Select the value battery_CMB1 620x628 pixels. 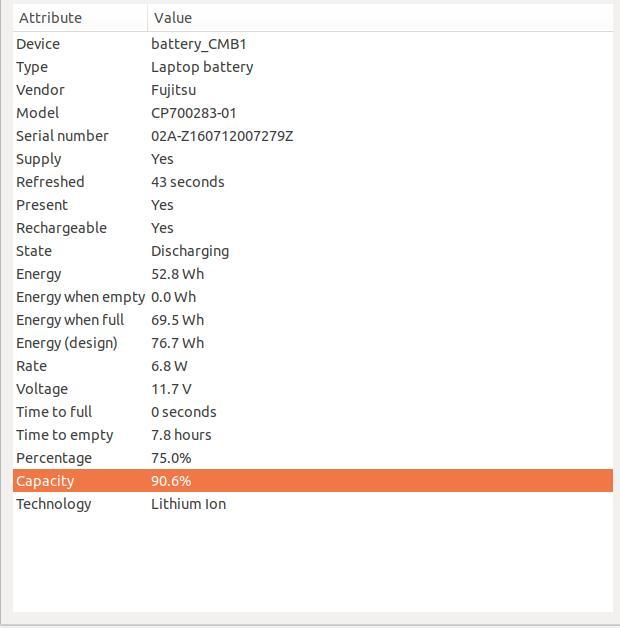pos(199,44)
